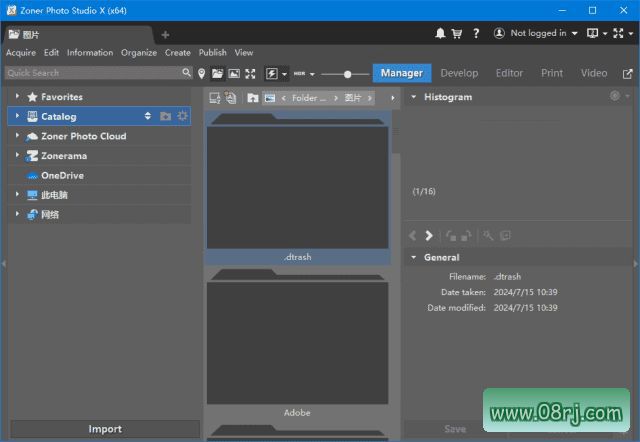
Task: Click the fullscreen icon beside preview icon
Action: 250,73
